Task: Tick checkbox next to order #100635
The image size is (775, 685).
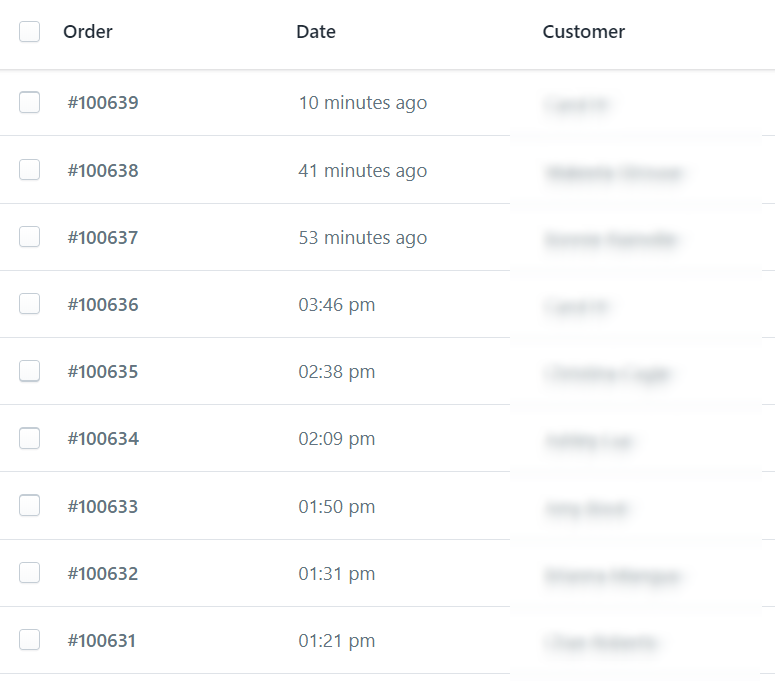Action: click(30, 371)
